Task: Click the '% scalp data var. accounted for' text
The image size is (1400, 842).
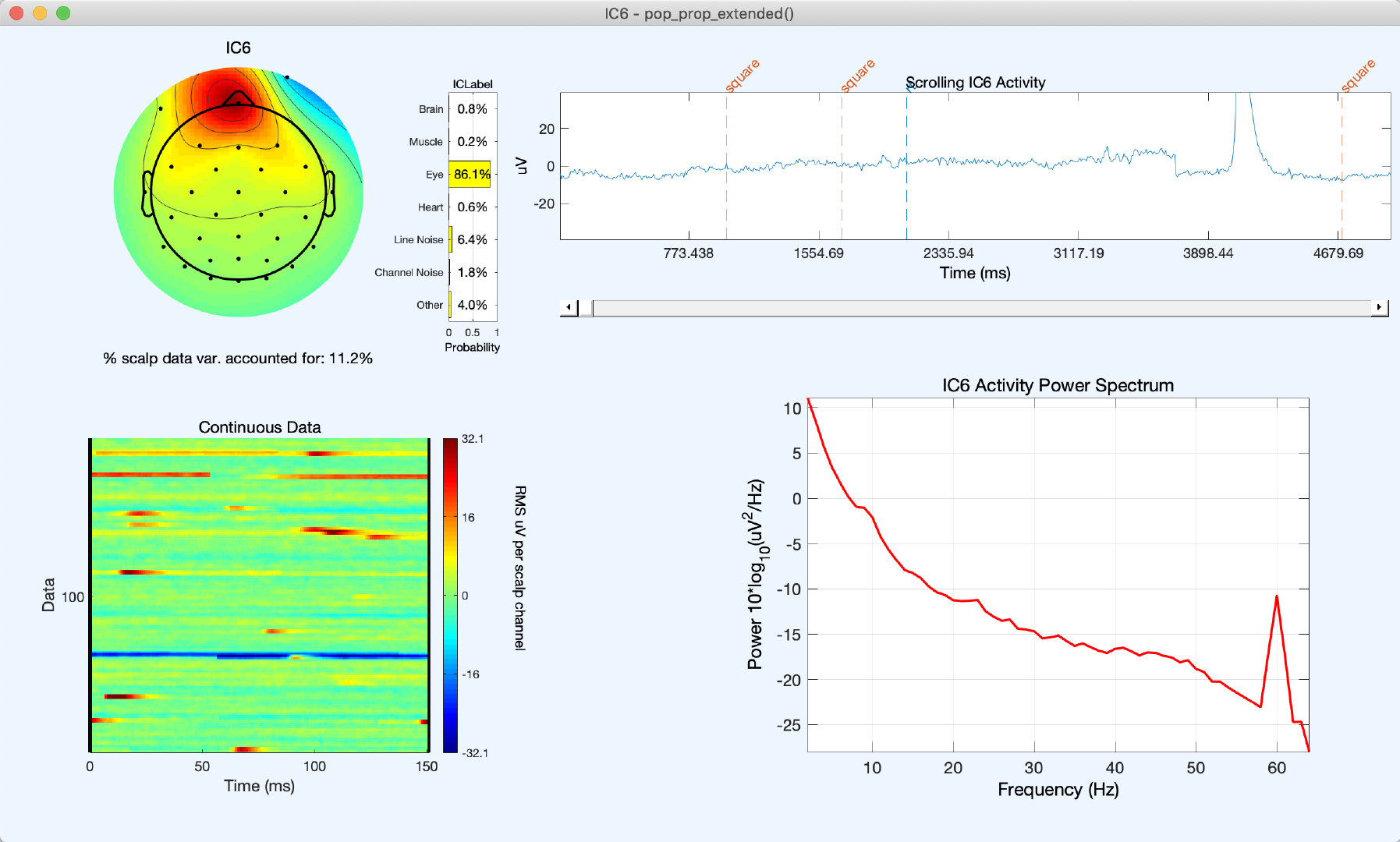Action: click(x=238, y=359)
